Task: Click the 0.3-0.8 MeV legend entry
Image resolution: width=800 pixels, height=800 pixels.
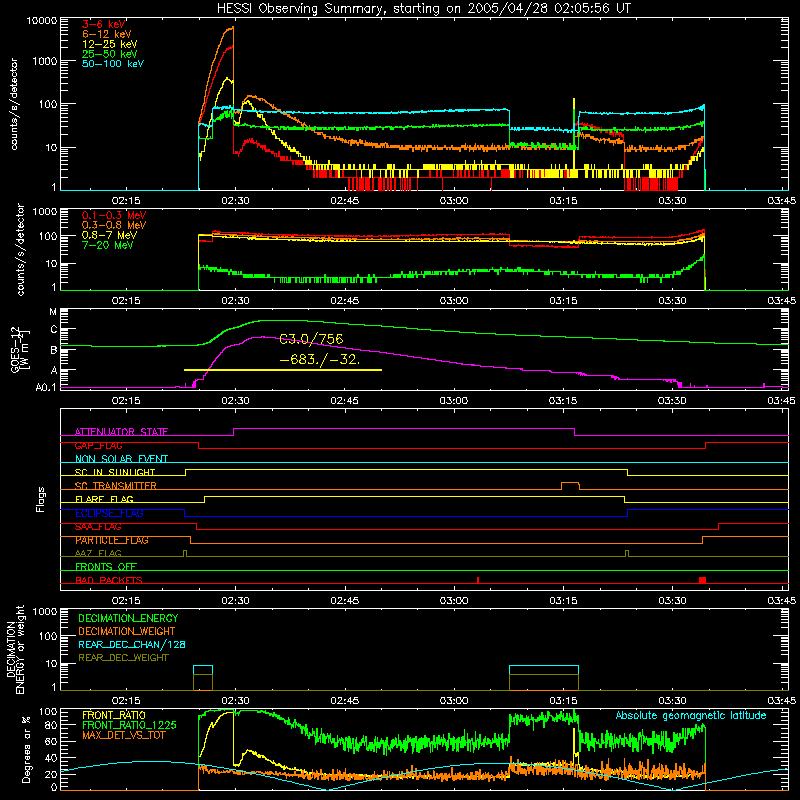Action: click(113, 225)
